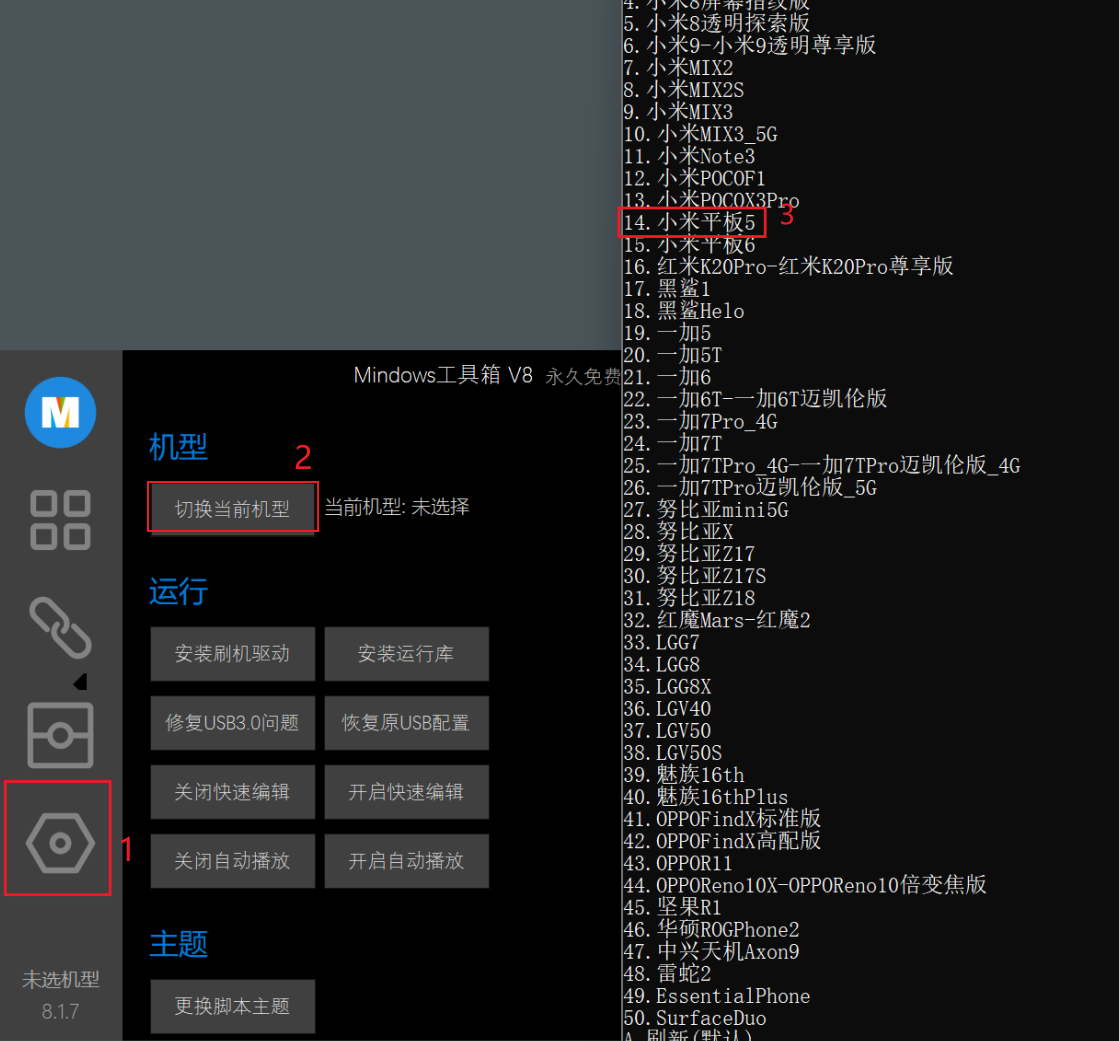Select list entry 35. LGG8X

tap(667, 687)
